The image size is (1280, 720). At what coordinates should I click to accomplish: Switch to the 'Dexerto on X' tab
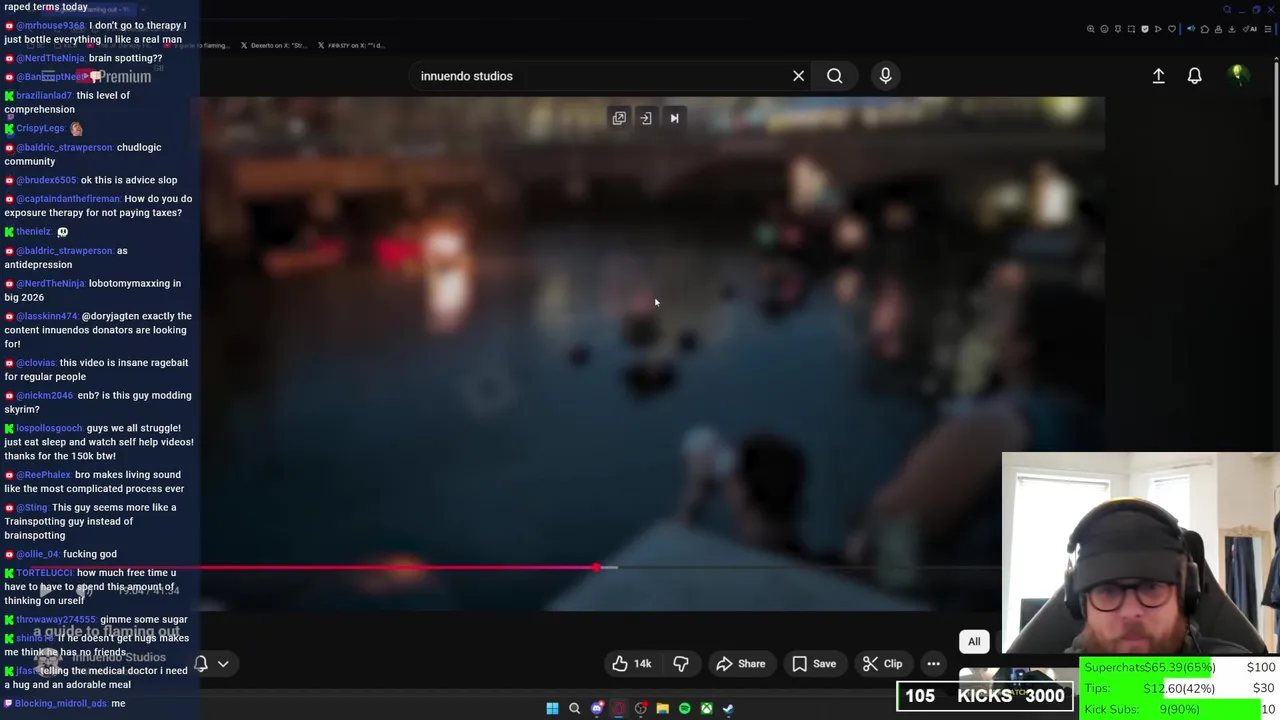pyautogui.click(x=273, y=45)
